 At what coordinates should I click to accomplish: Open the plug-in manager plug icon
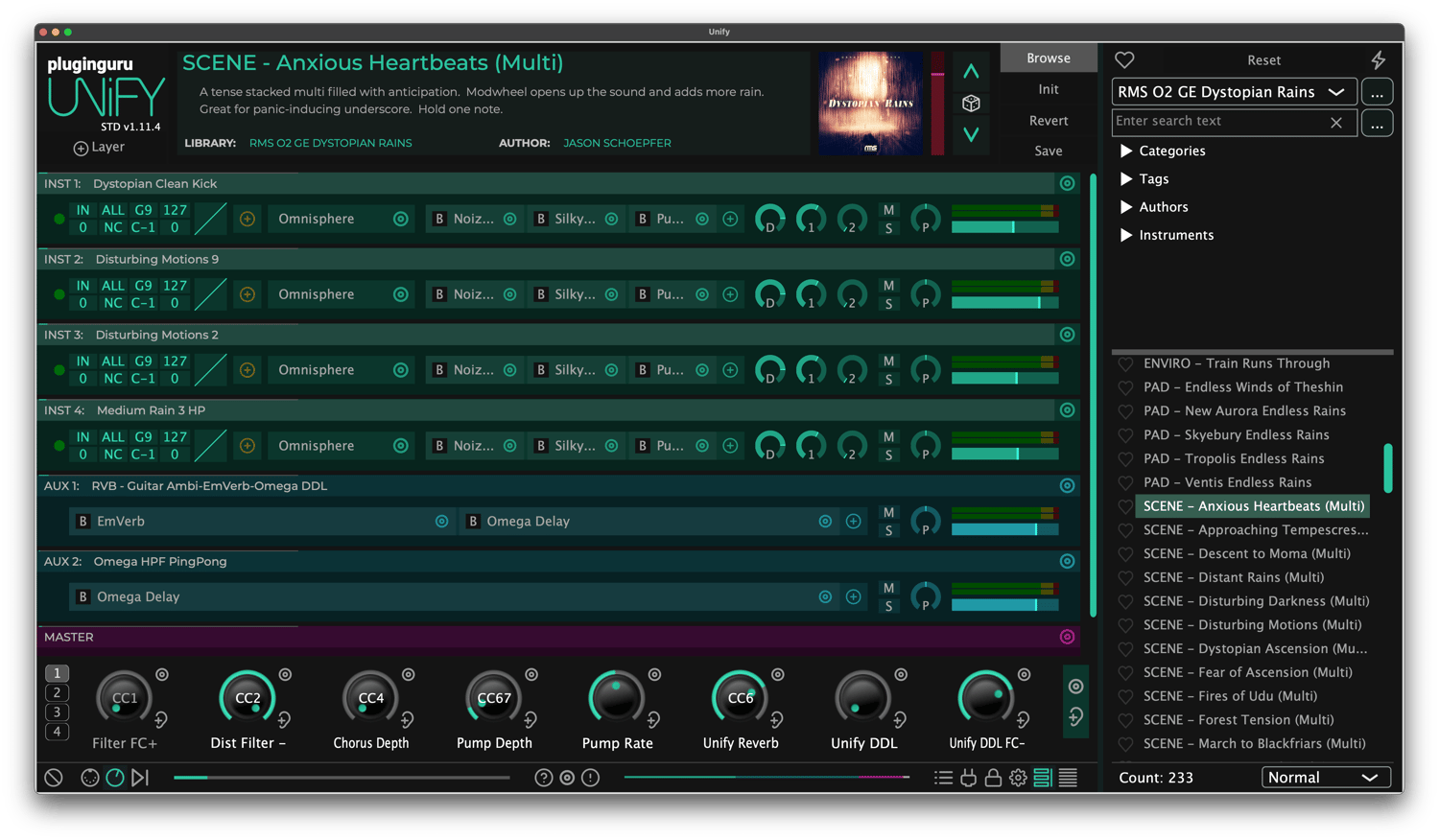[968, 778]
